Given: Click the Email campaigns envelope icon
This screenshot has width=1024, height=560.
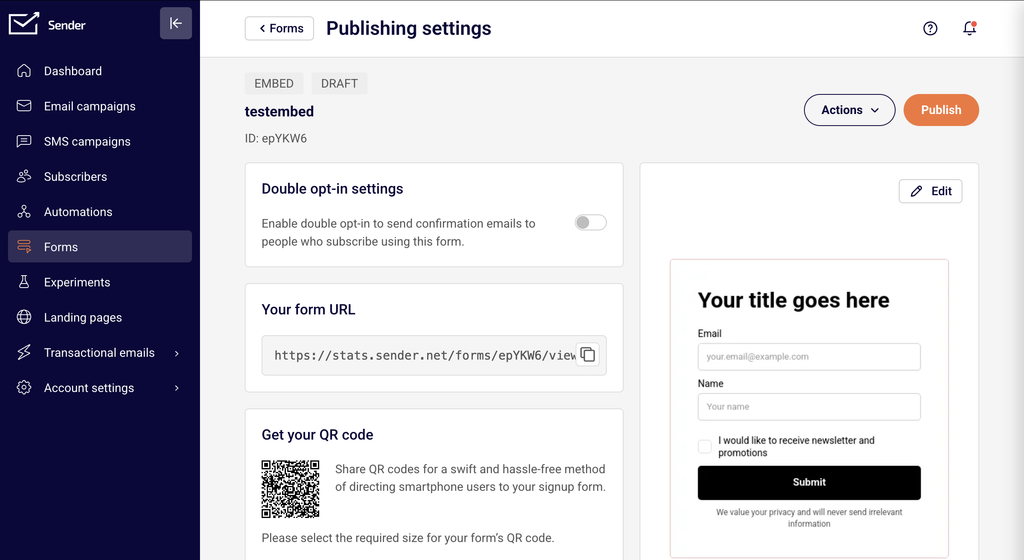Looking at the screenshot, I should click(x=24, y=106).
